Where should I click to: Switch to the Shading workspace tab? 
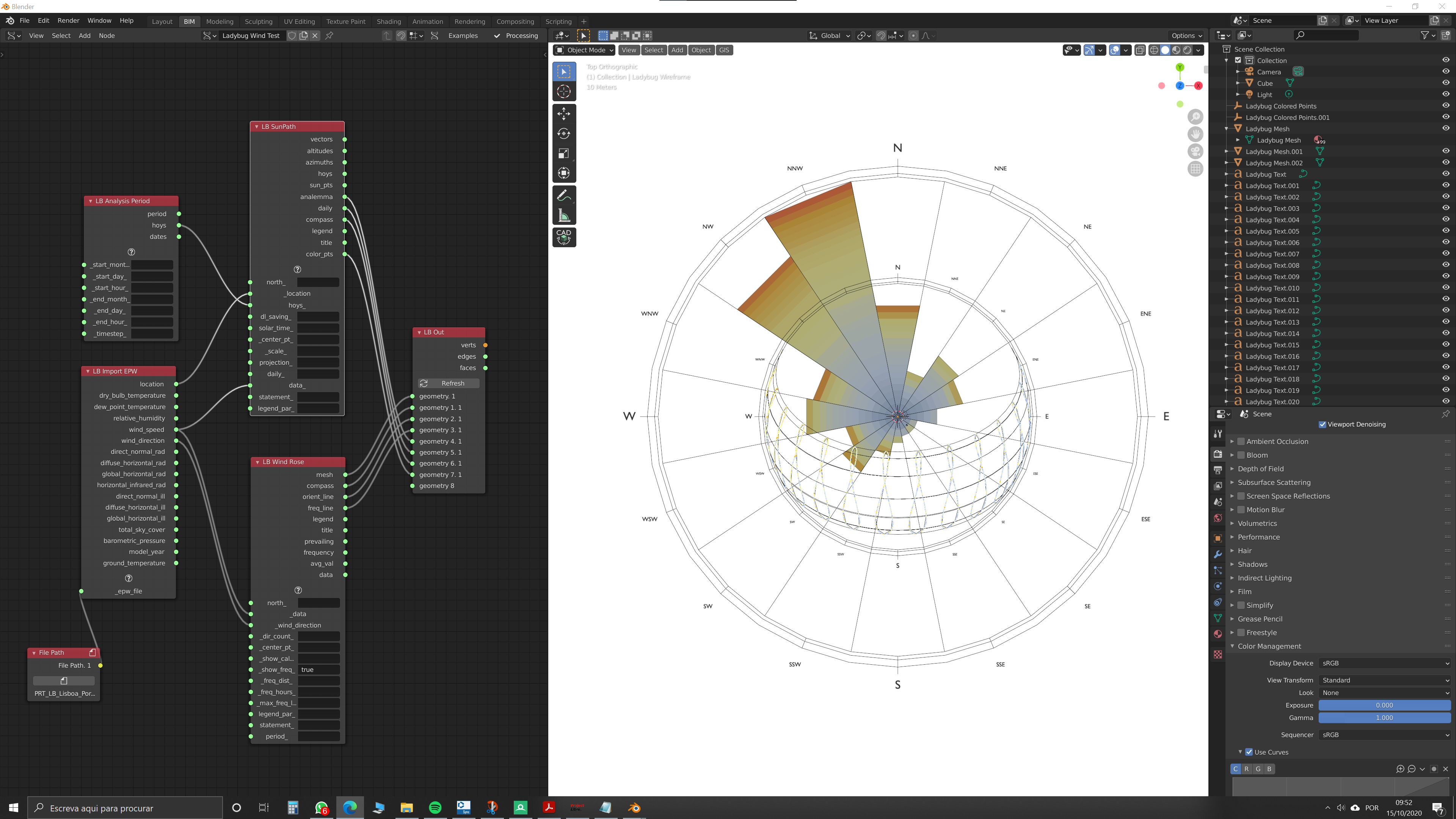(389, 22)
